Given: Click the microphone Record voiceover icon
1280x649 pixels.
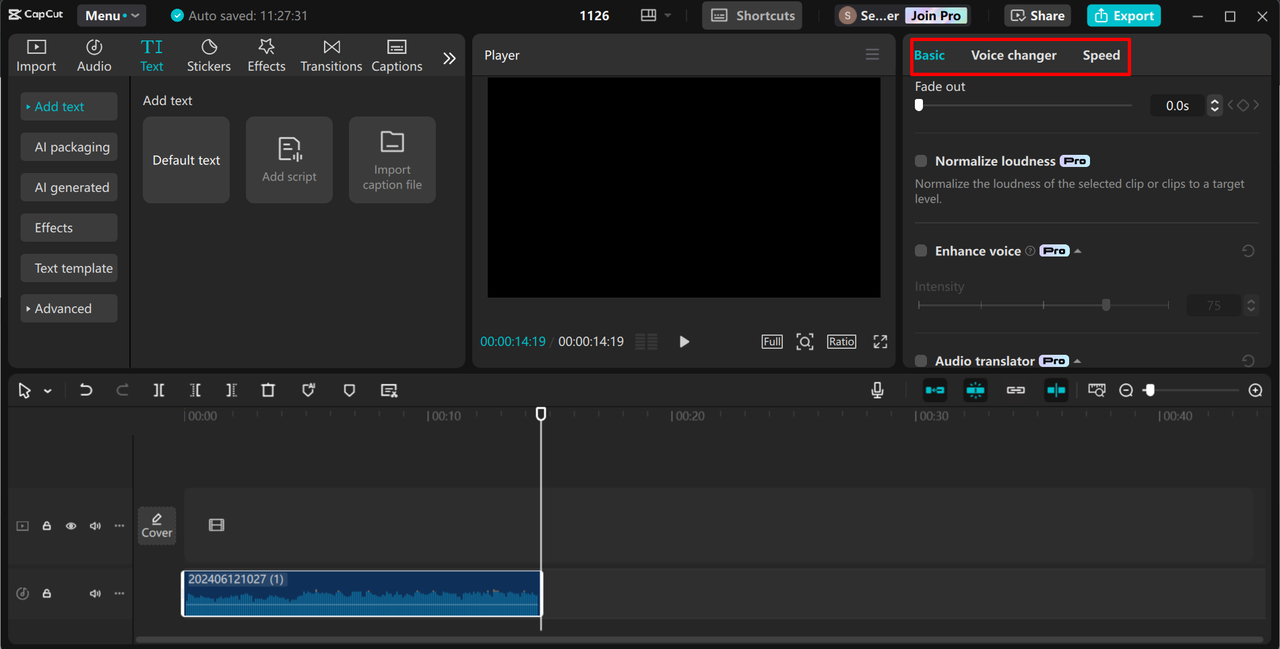Looking at the screenshot, I should pos(877,390).
